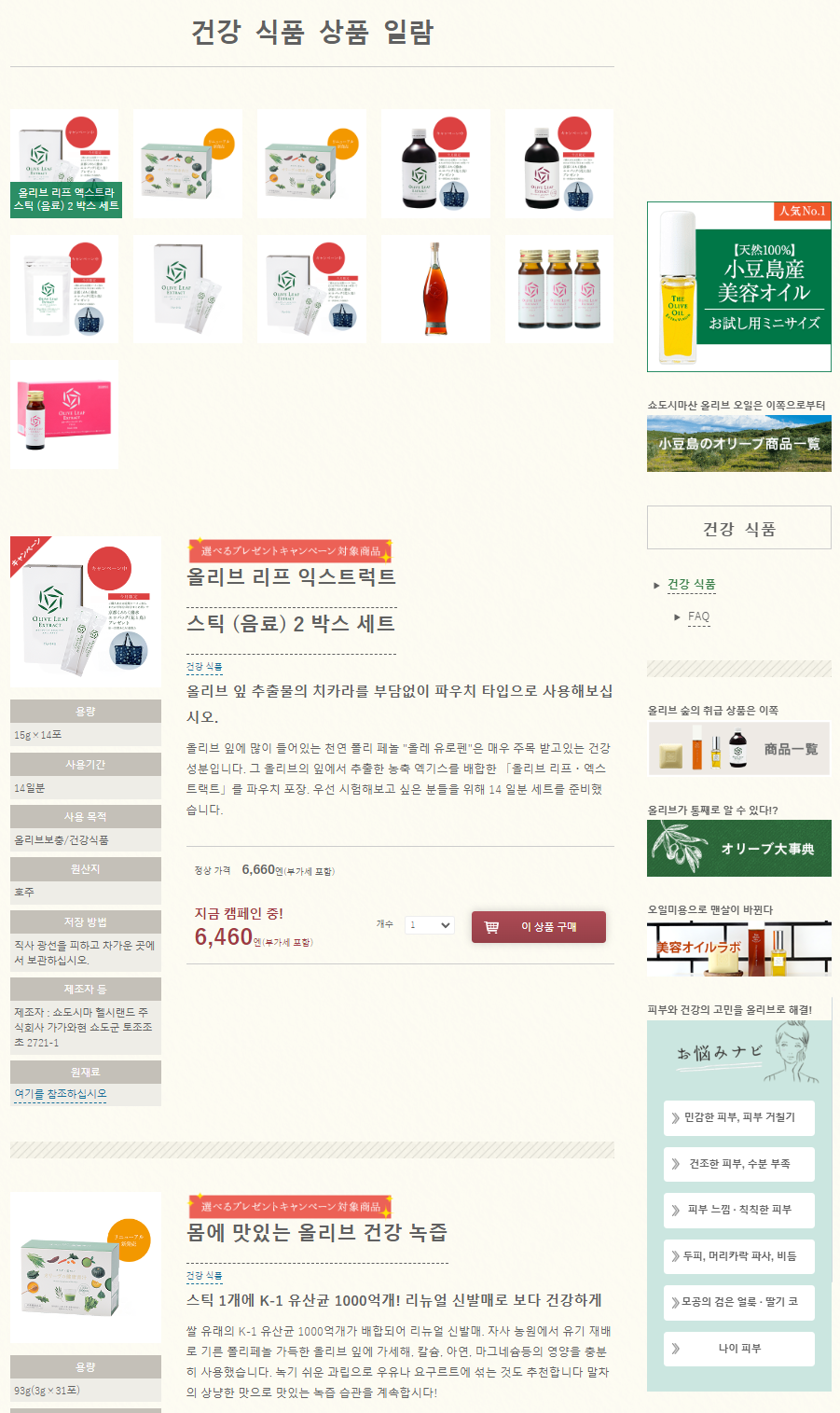Click the 몸에 맞있는 올리브 건강 녹즙 title
Screen dimensions: 840x1413
(317, 1232)
